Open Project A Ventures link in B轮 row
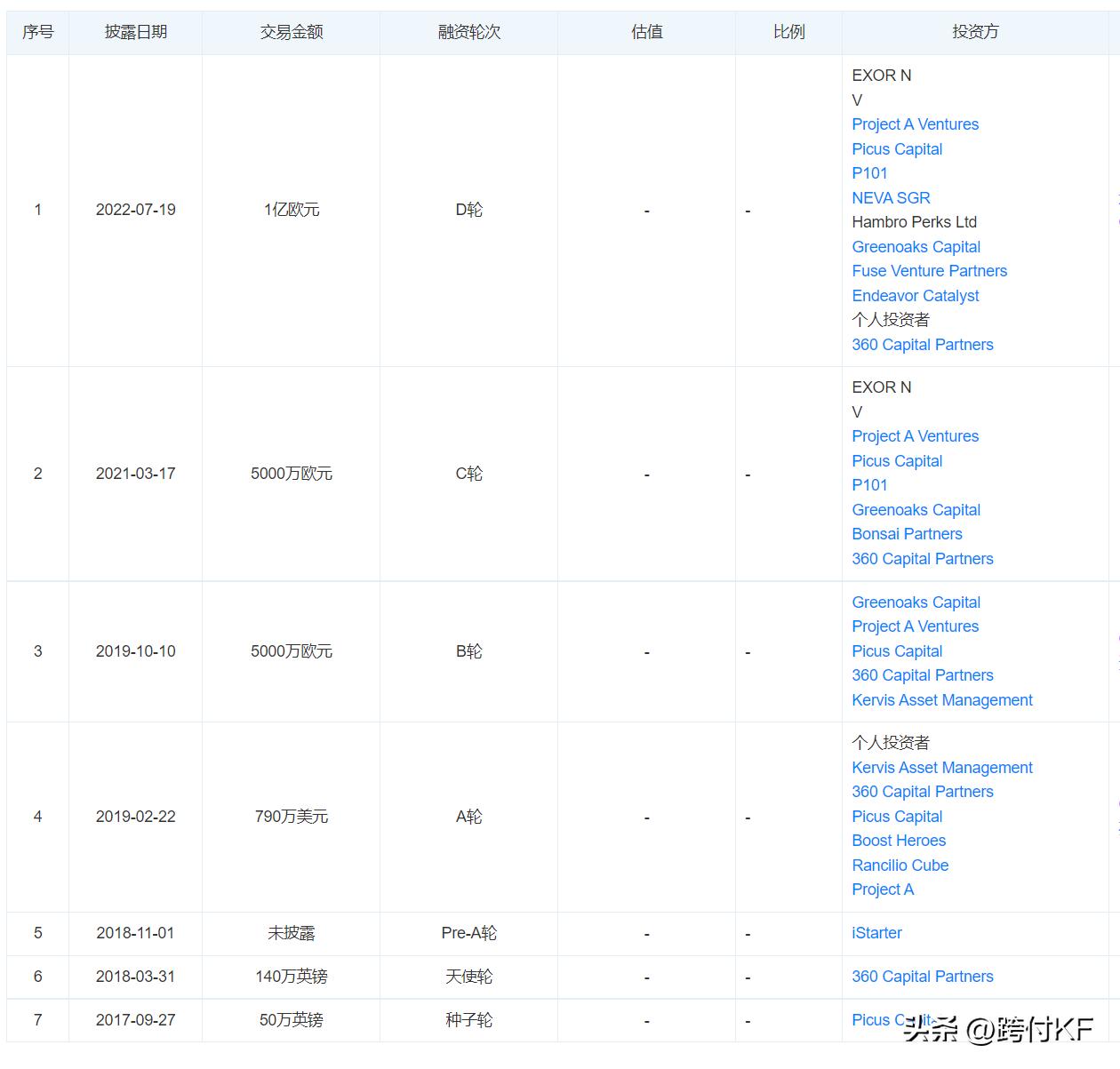This screenshot has height=1069, width=1120. point(915,626)
